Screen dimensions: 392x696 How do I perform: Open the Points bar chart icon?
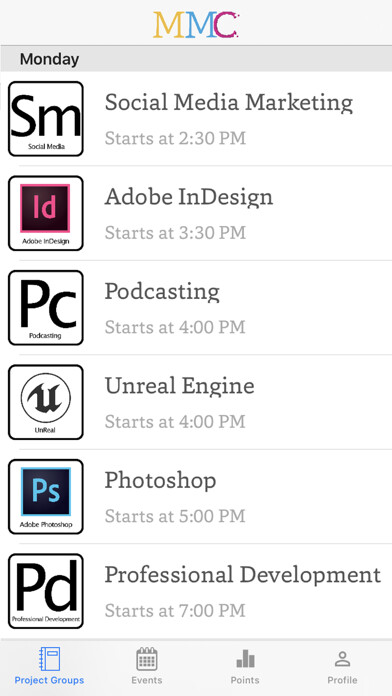tap(245, 659)
